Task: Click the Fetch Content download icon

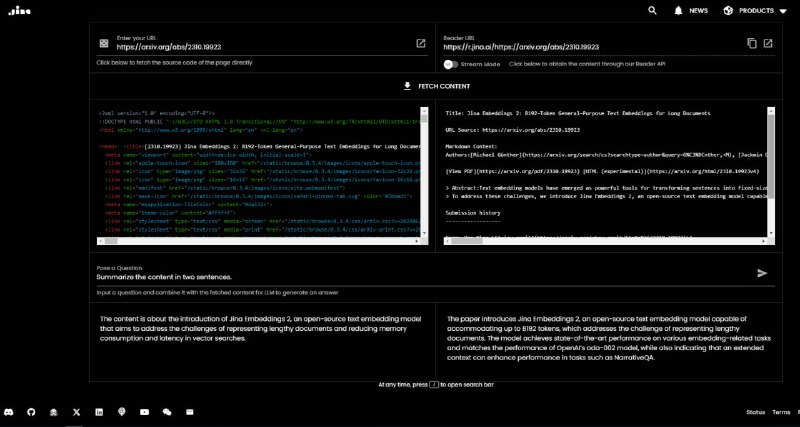Action: [407, 86]
